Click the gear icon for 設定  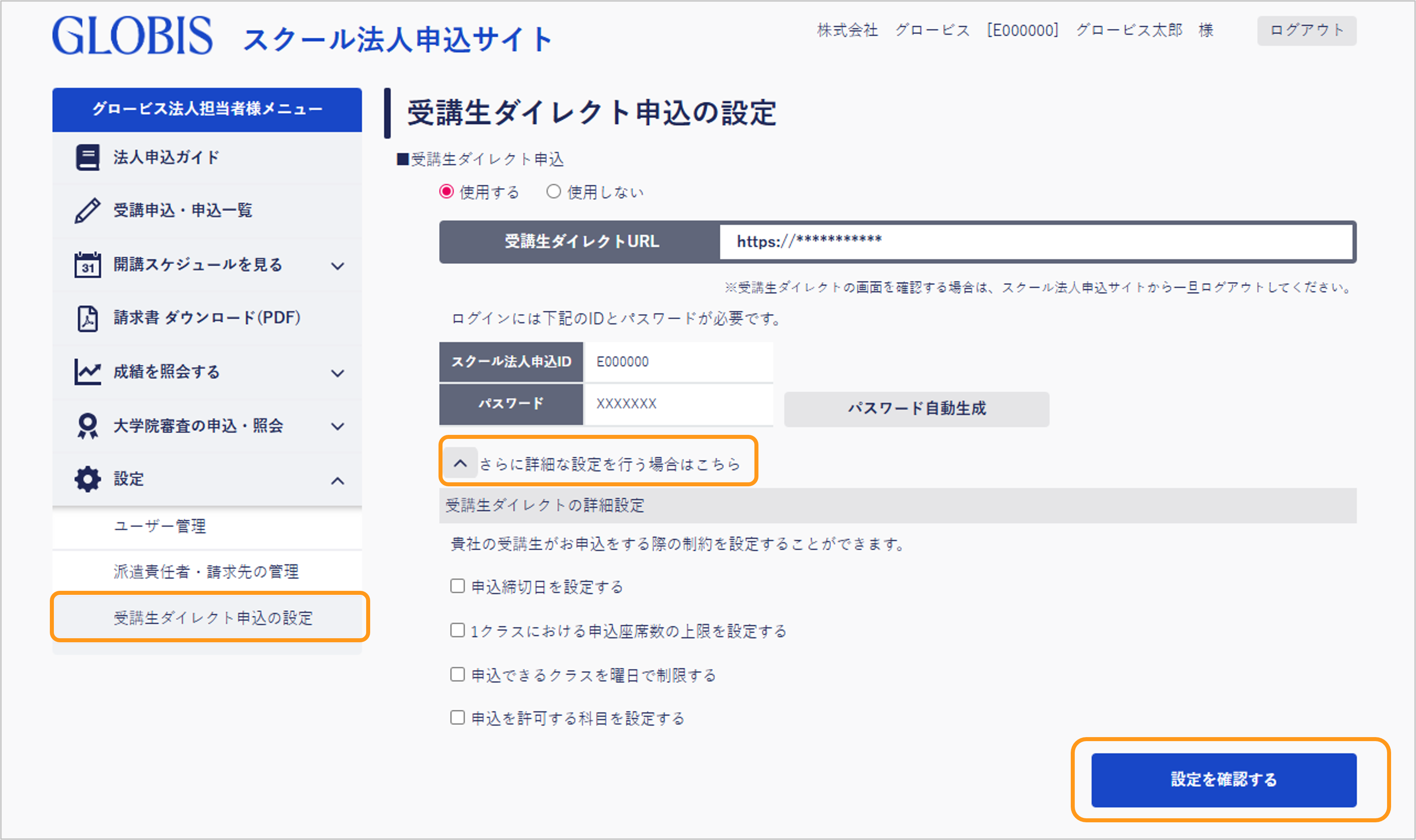pyautogui.click(x=88, y=479)
